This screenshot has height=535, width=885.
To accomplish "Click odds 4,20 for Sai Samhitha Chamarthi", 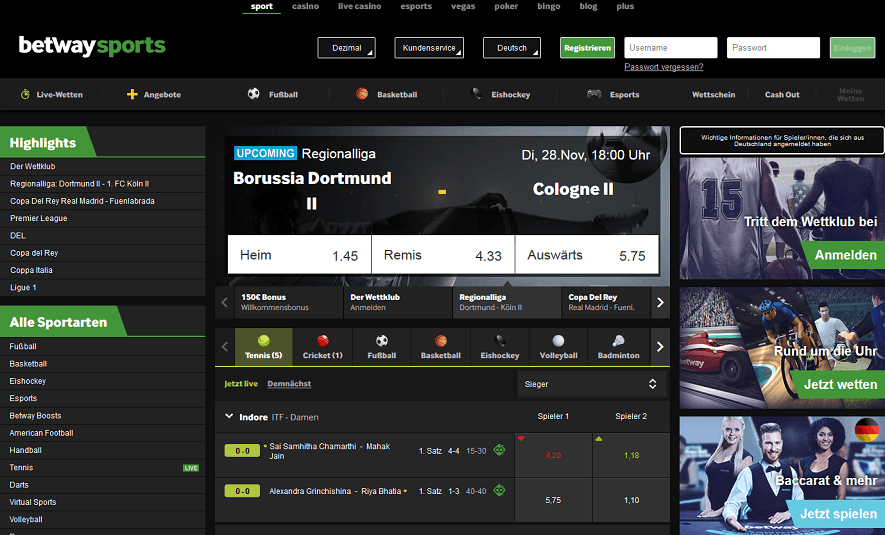I will click(553, 455).
